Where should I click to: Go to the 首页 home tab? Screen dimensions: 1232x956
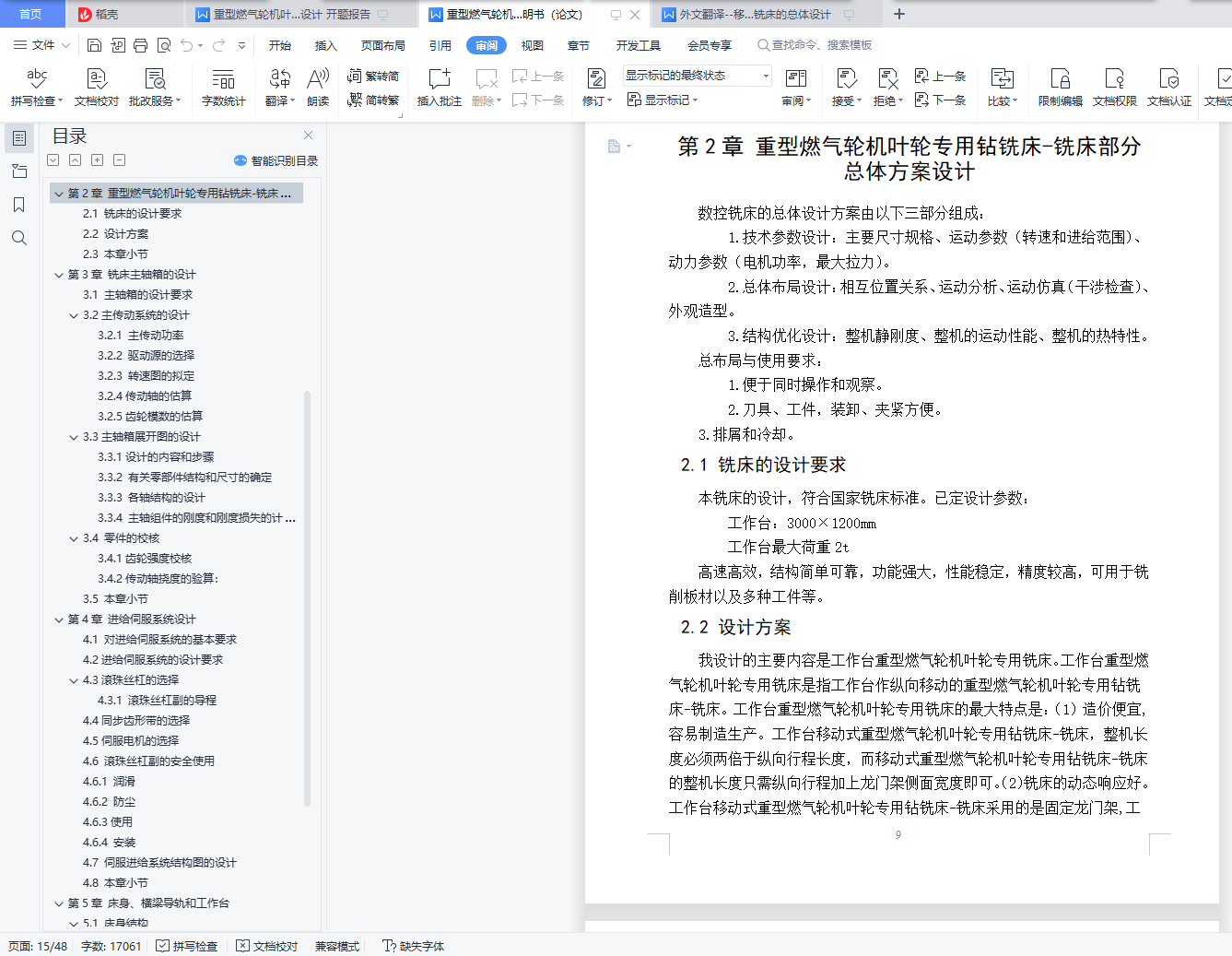point(31,15)
